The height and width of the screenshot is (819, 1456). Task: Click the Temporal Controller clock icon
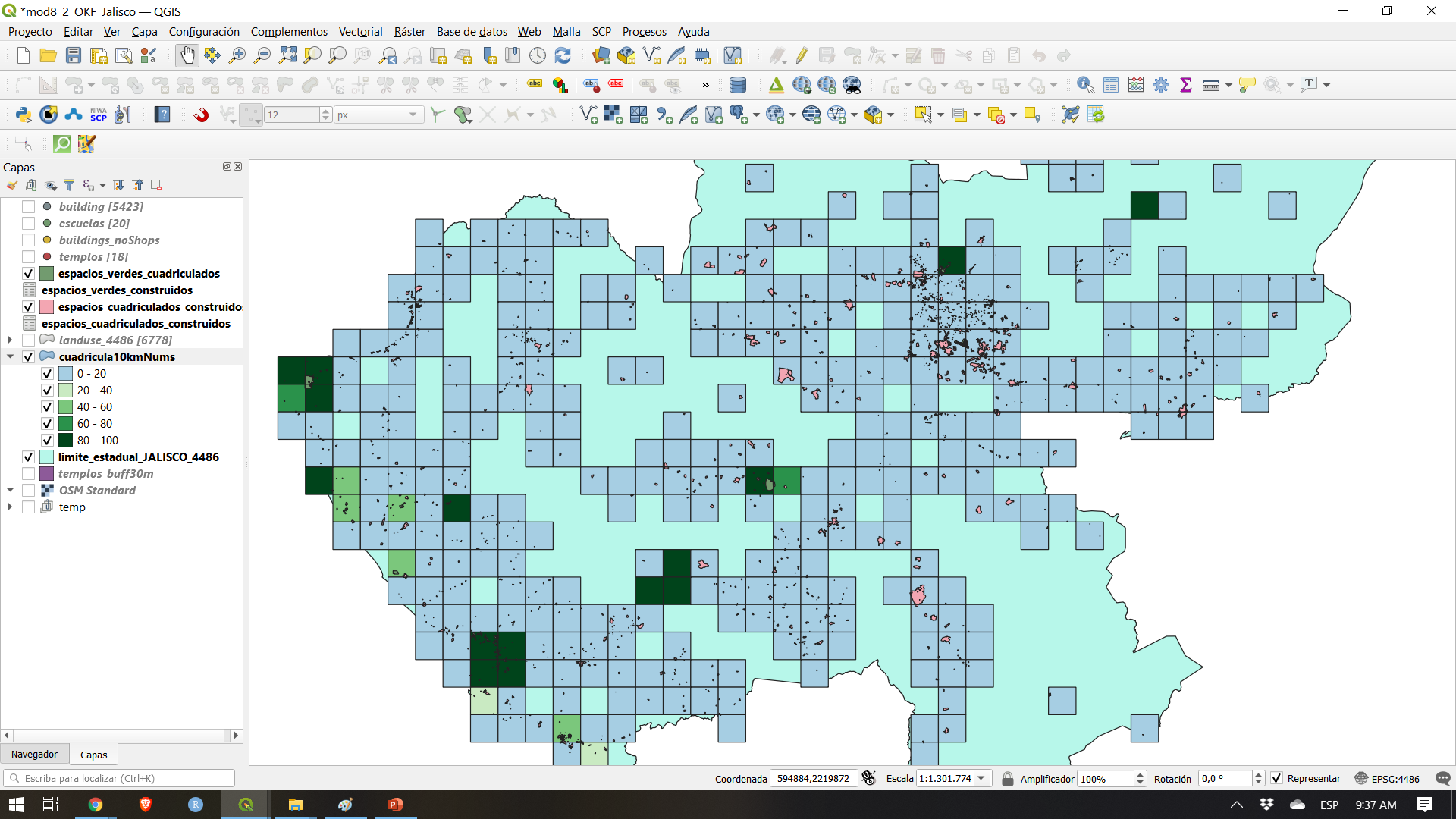coord(538,55)
